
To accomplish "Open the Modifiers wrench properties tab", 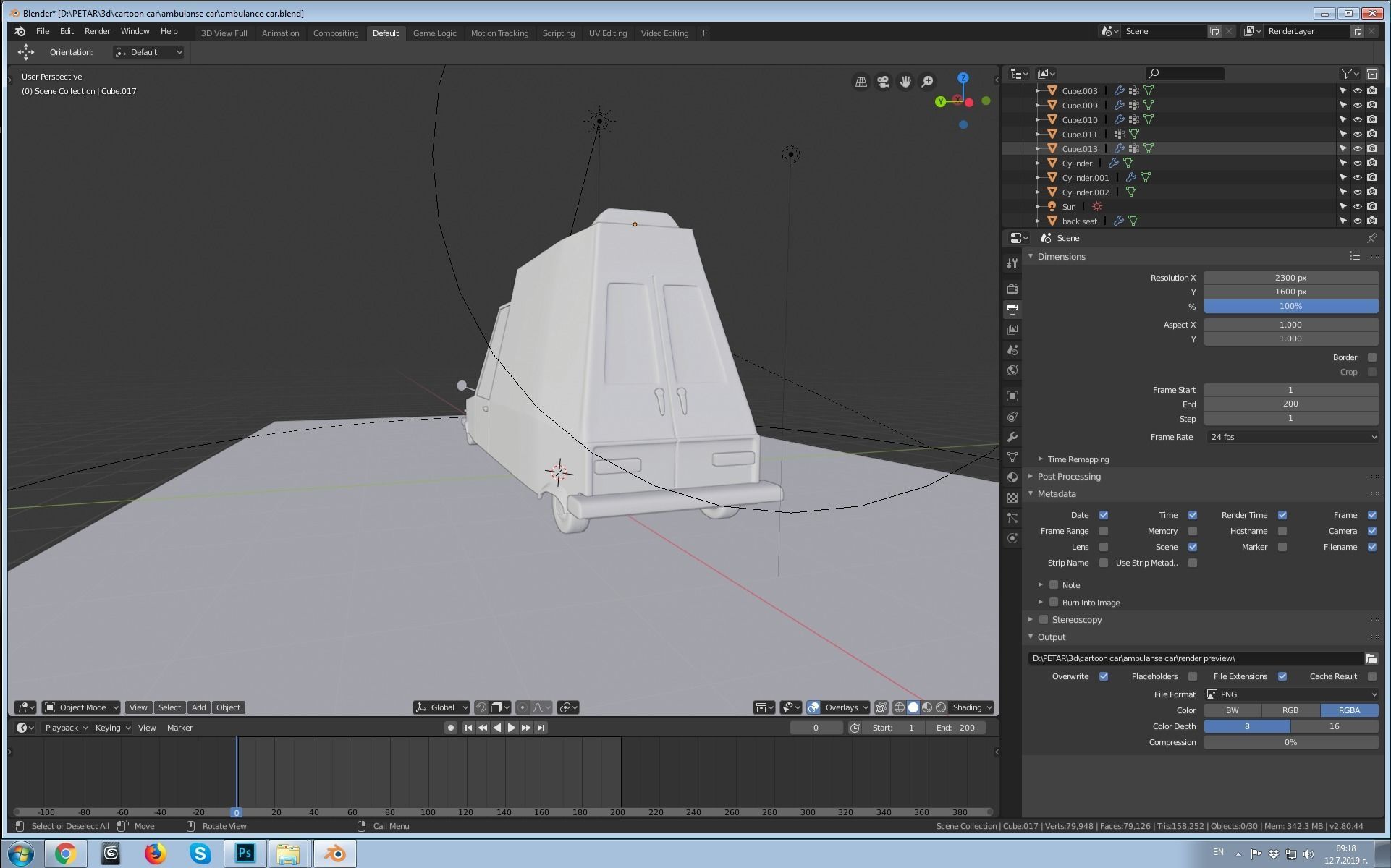I will coord(1012,437).
